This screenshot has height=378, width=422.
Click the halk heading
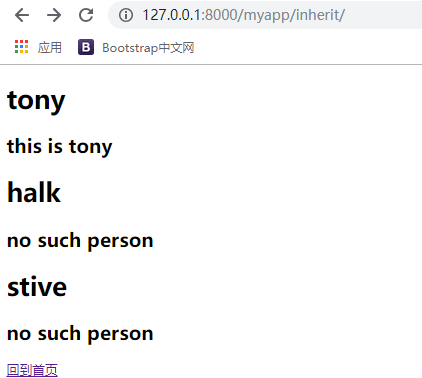click(34, 192)
